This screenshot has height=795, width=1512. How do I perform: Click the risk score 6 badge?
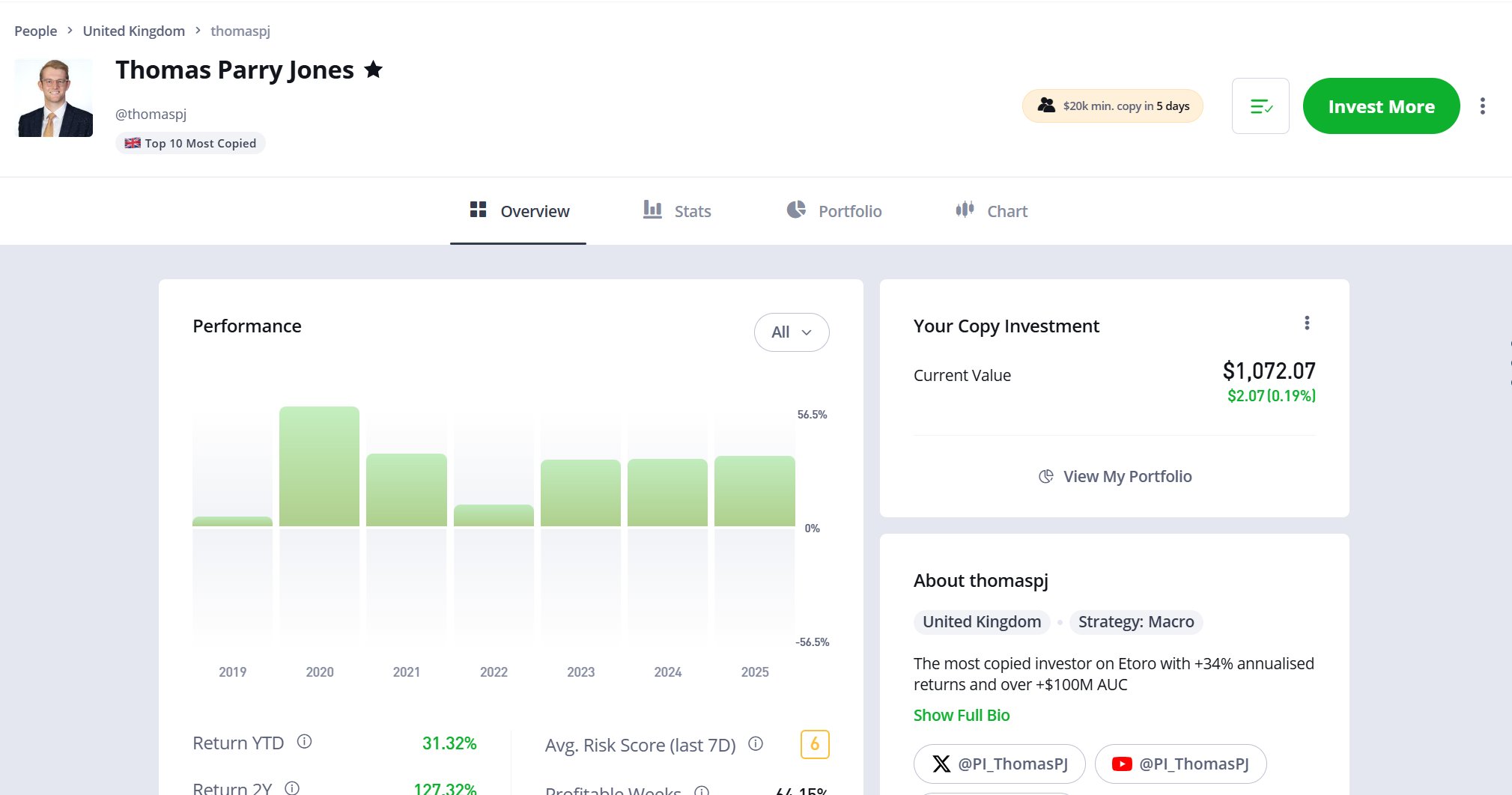(815, 744)
